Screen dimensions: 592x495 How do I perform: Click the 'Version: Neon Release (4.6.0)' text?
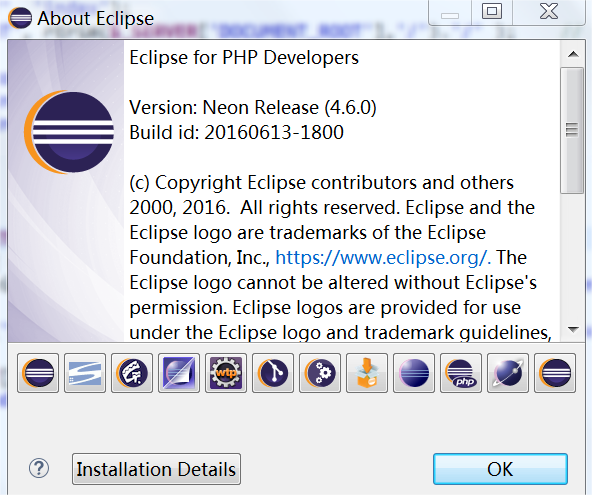tap(253, 108)
